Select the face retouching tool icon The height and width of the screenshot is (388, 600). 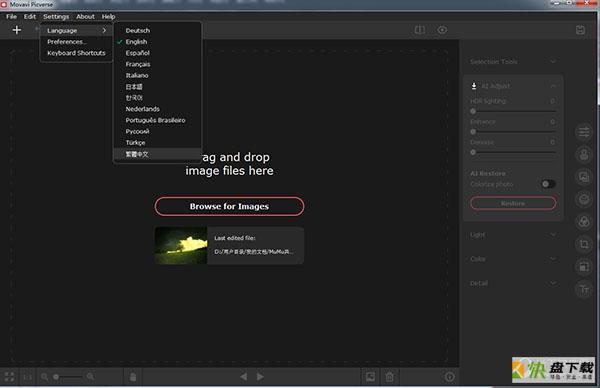tap(584, 199)
